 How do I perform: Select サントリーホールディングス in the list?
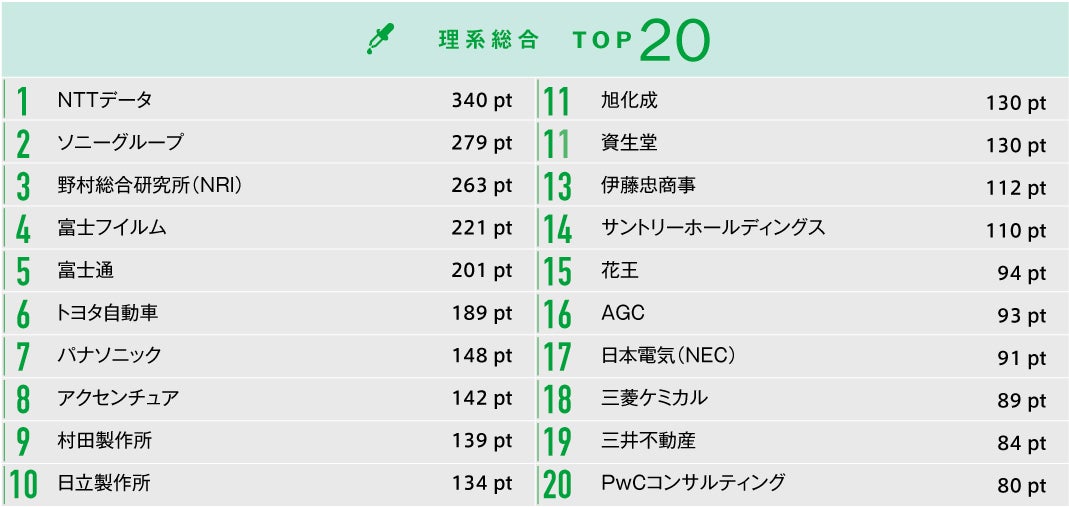713,228
